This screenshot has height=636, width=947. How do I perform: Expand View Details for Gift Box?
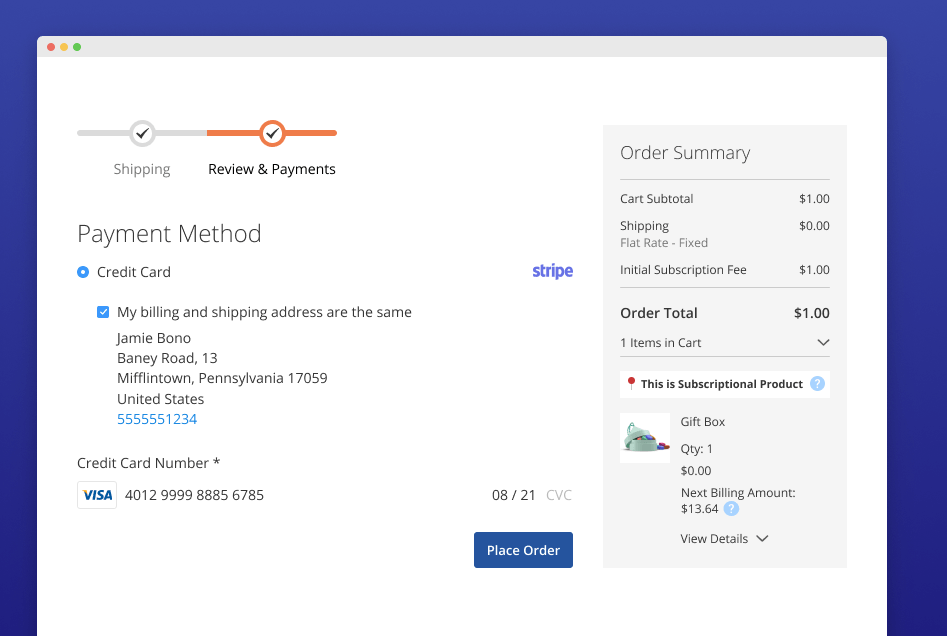click(x=724, y=538)
